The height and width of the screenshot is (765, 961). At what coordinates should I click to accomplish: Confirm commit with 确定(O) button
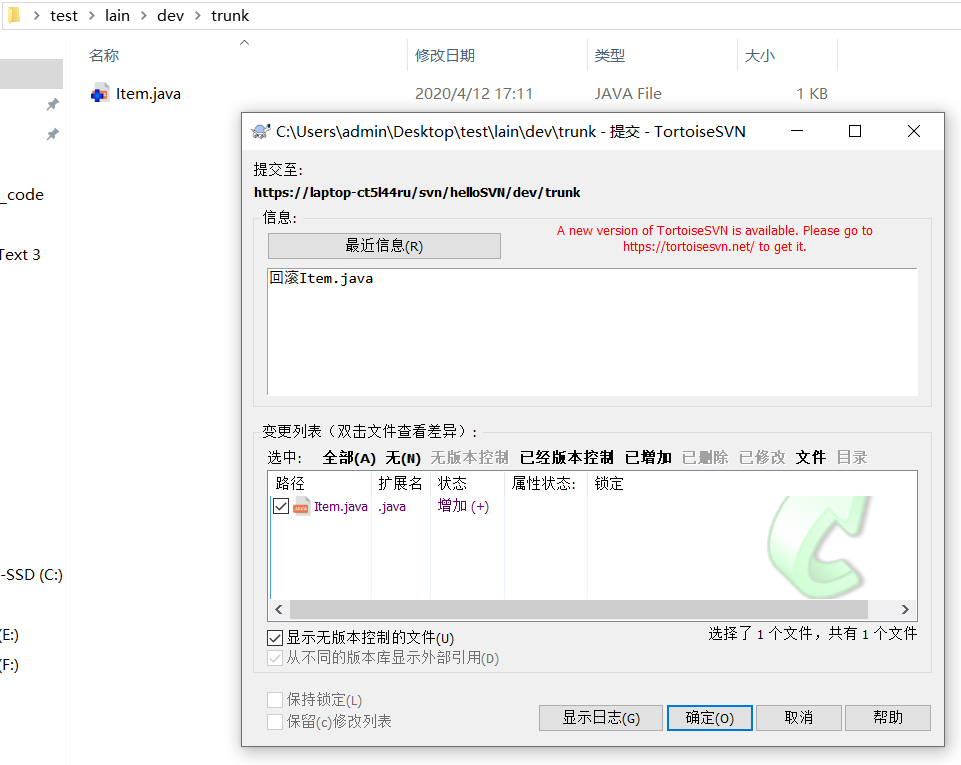coord(710,718)
